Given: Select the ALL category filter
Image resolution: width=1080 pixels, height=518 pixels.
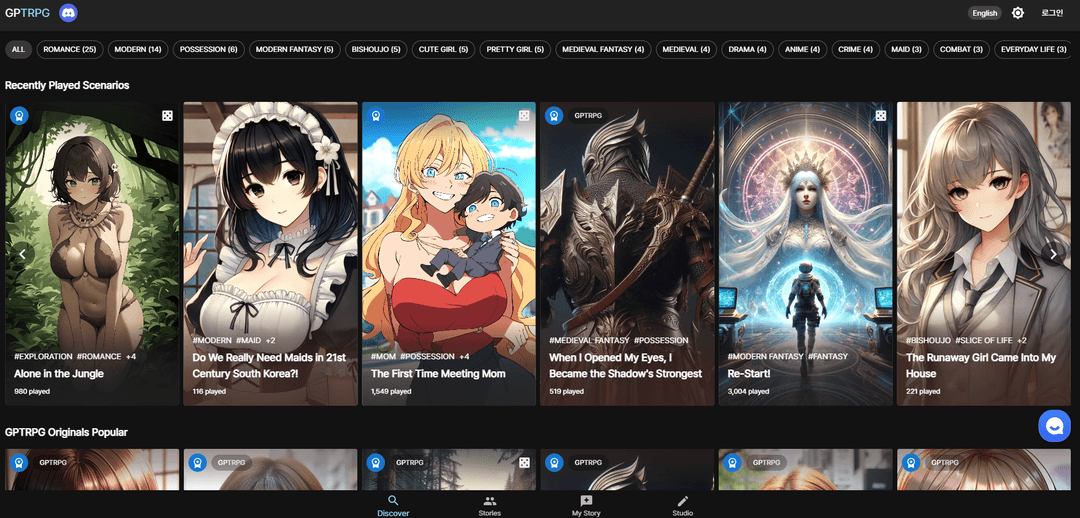Looking at the screenshot, I should coord(19,50).
